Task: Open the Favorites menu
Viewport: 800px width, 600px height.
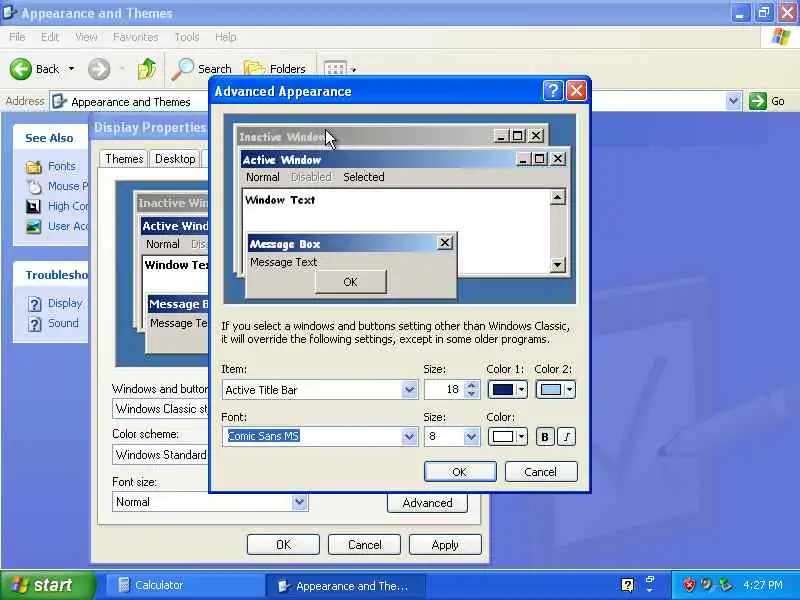Action: (x=135, y=37)
